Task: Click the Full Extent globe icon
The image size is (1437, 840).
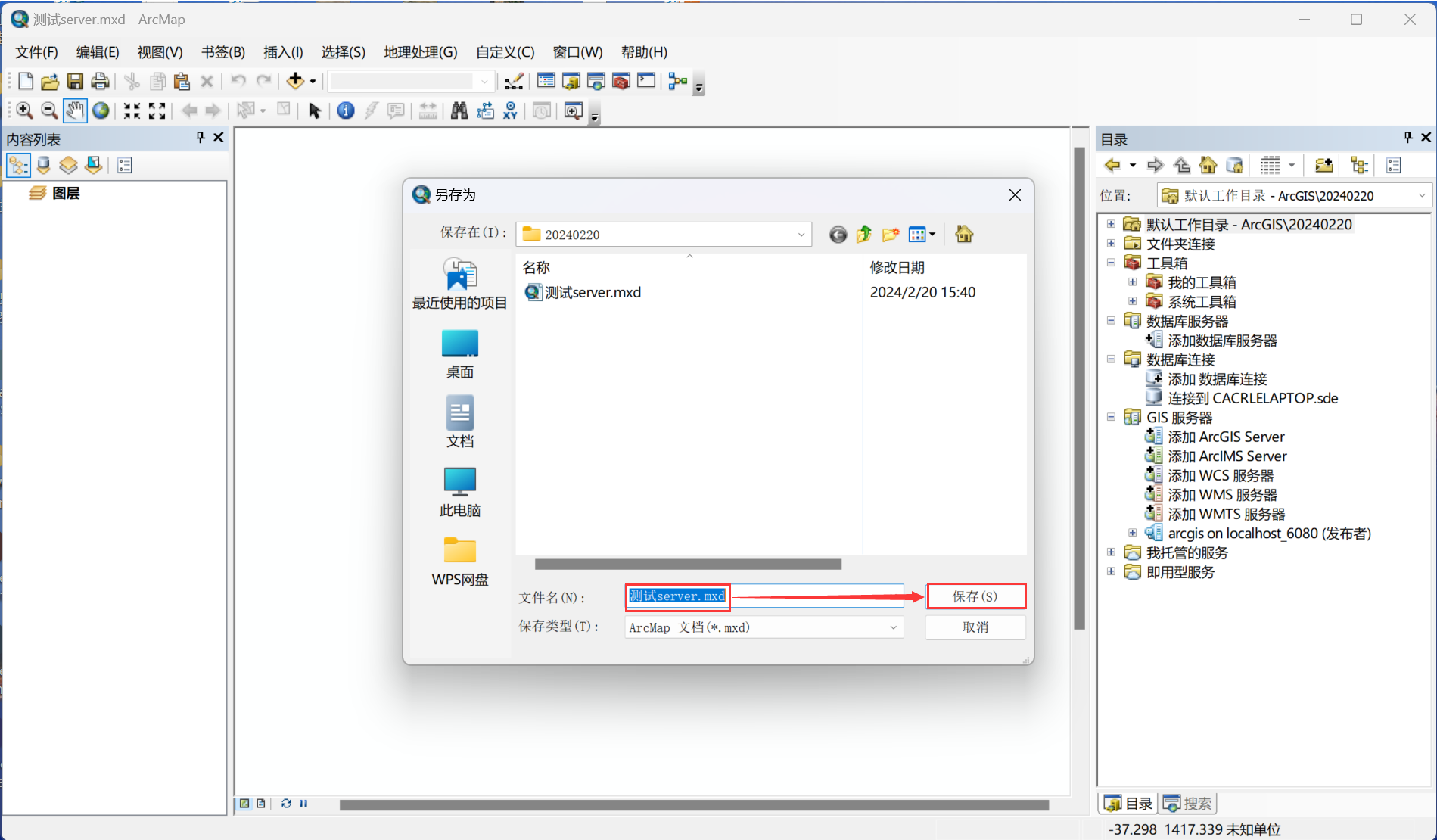Action: coord(101,110)
